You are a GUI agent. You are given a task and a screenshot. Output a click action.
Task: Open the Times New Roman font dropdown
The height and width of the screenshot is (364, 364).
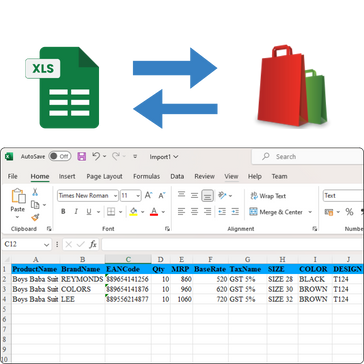click(88, 196)
